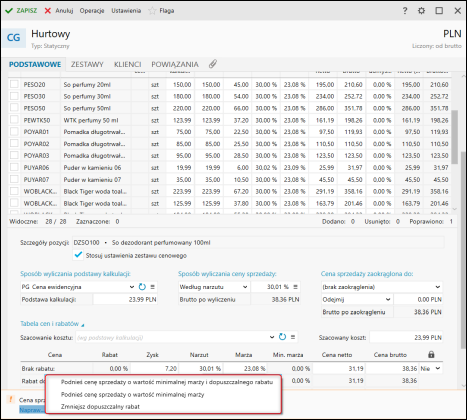Select the POYAR02 row checkbox

[x=14, y=143]
